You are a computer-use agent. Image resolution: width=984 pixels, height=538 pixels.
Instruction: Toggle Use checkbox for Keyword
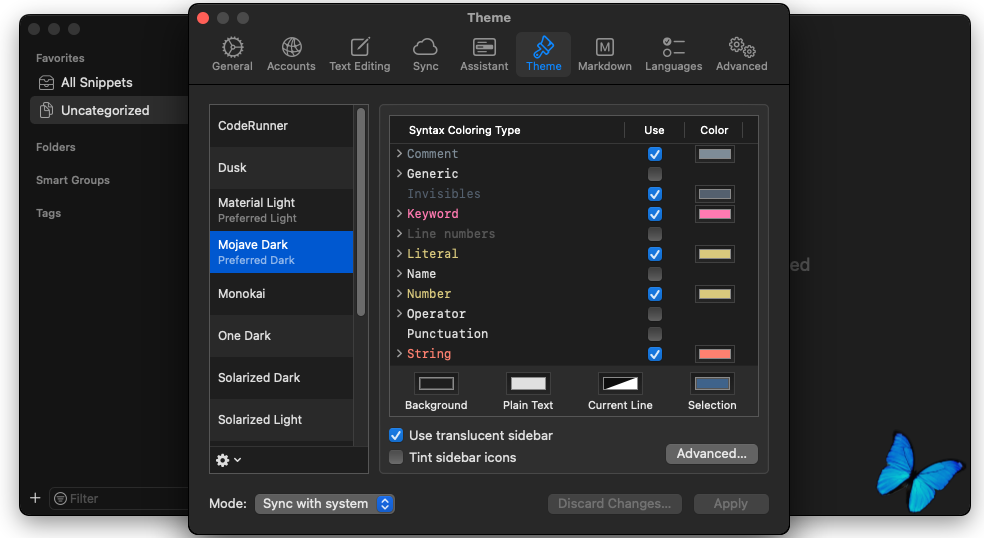[655, 214]
